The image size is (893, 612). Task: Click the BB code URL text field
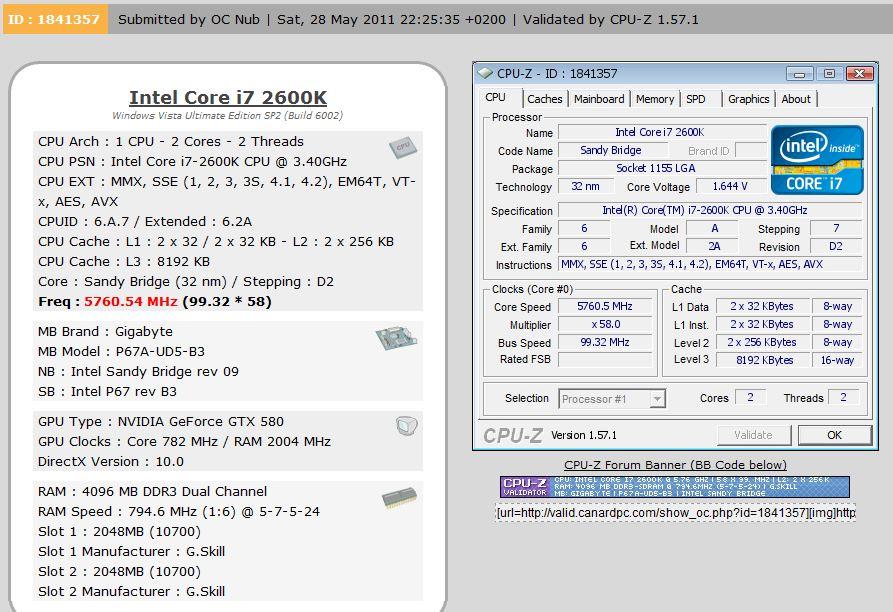tap(675, 513)
